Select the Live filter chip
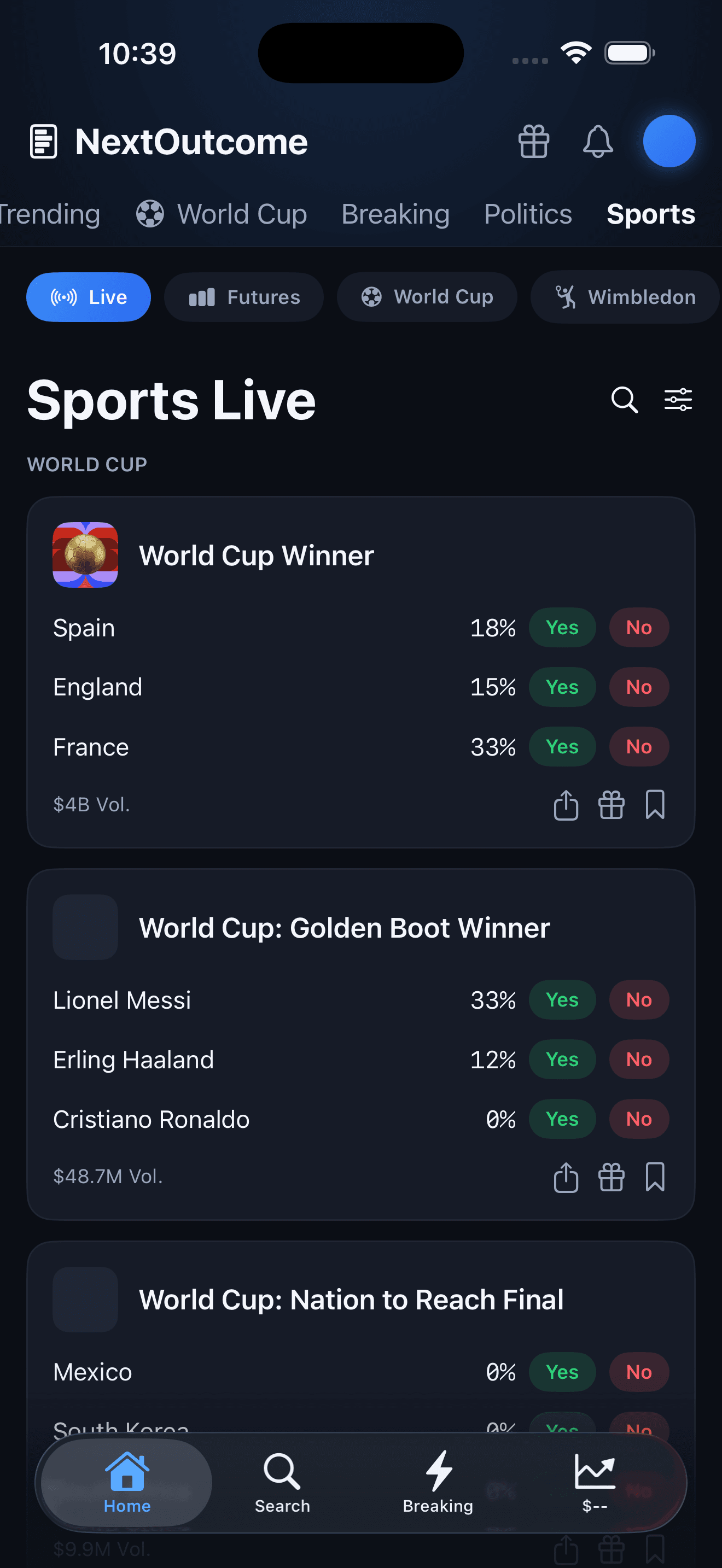Viewport: 722px width, 1568px height. tap(89, 297)
